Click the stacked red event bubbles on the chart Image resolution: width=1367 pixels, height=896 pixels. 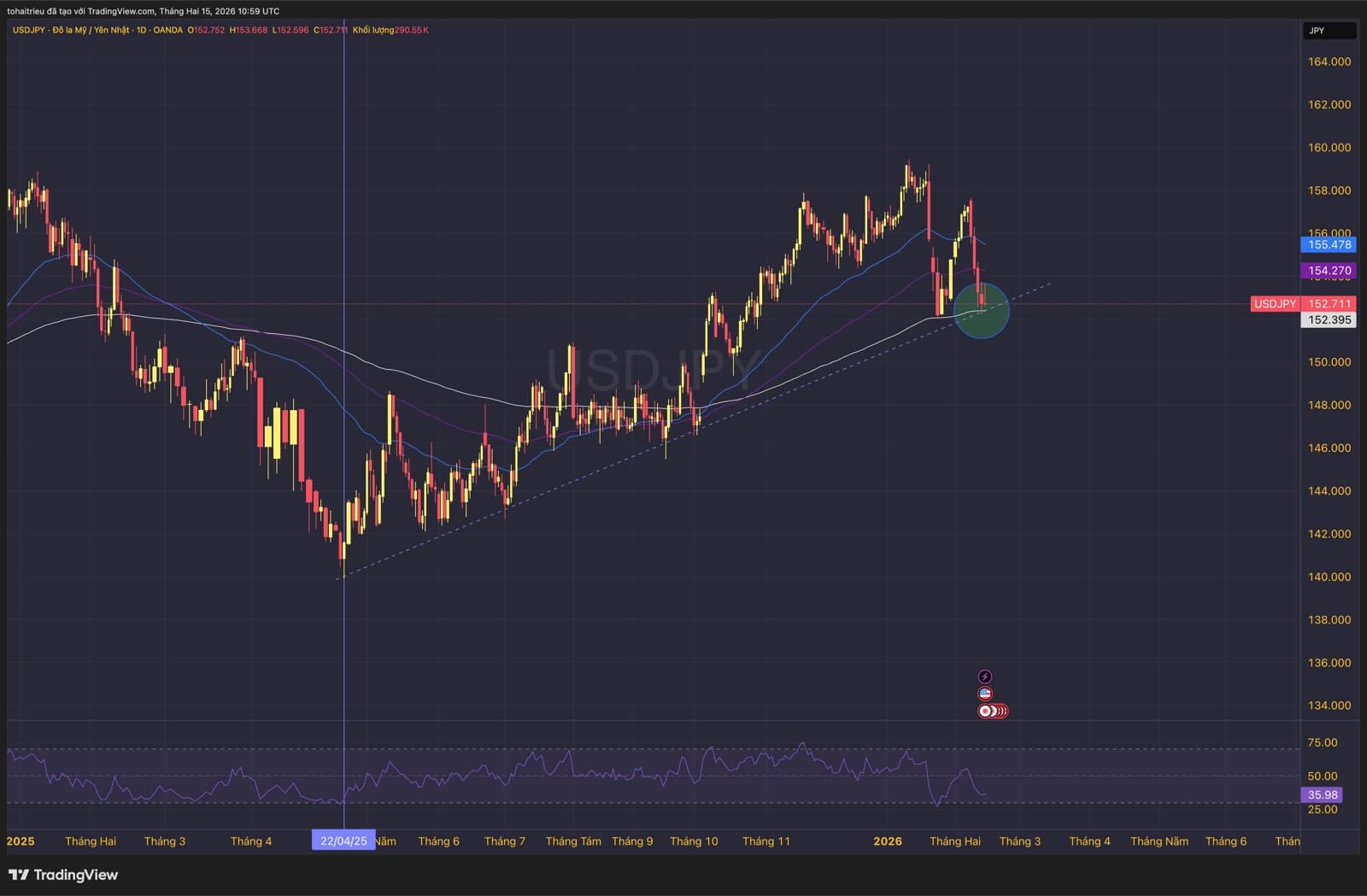(991, 710)
